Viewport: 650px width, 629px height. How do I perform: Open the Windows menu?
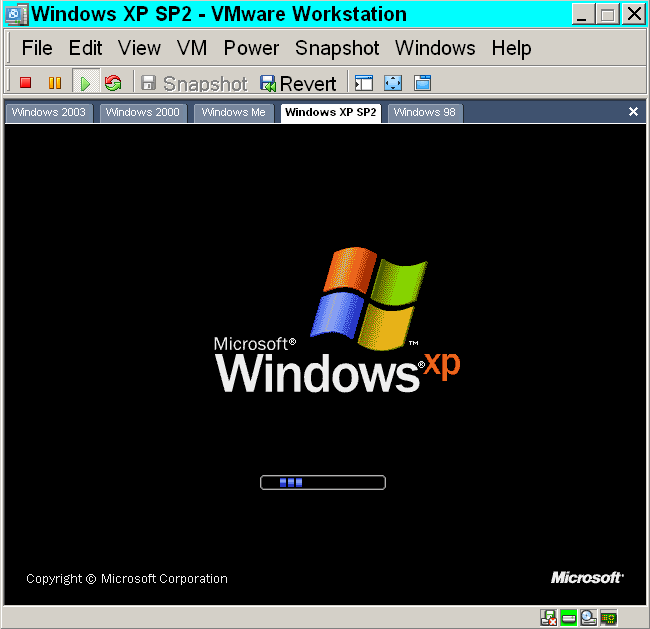pyautogui.click(x=435, y=48)
